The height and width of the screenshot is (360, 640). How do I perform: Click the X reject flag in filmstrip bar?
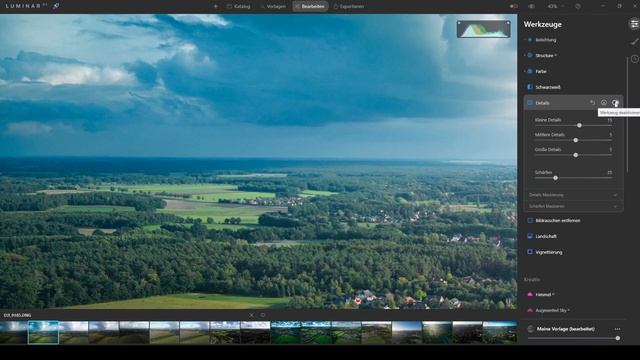[251, 315]
